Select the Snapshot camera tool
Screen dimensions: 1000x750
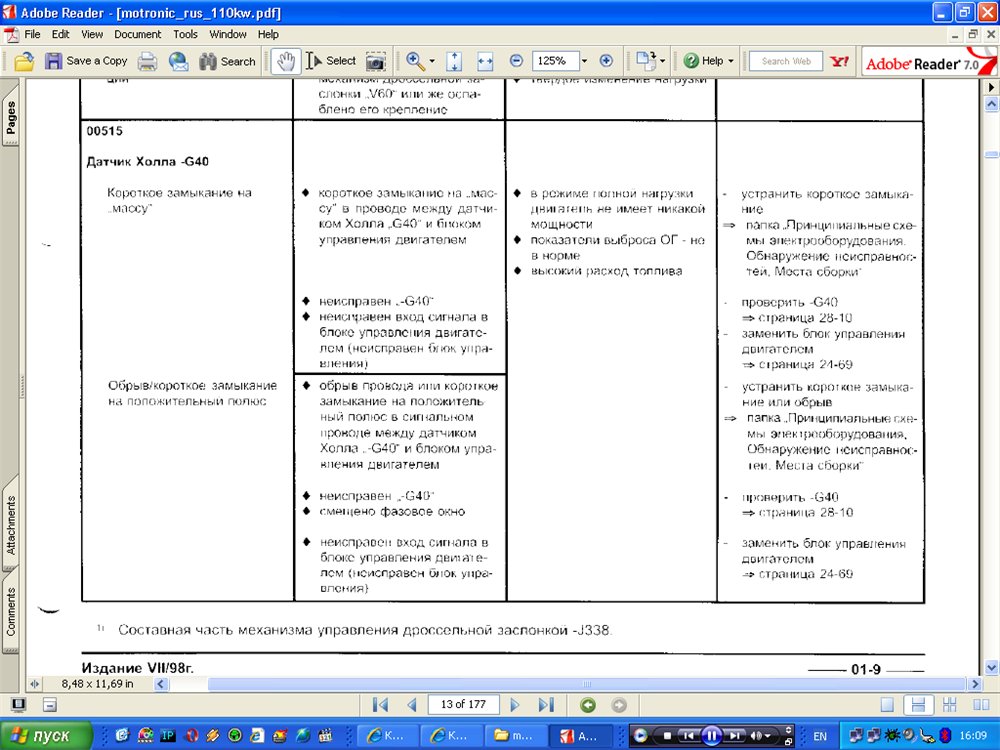click(376, 61)
